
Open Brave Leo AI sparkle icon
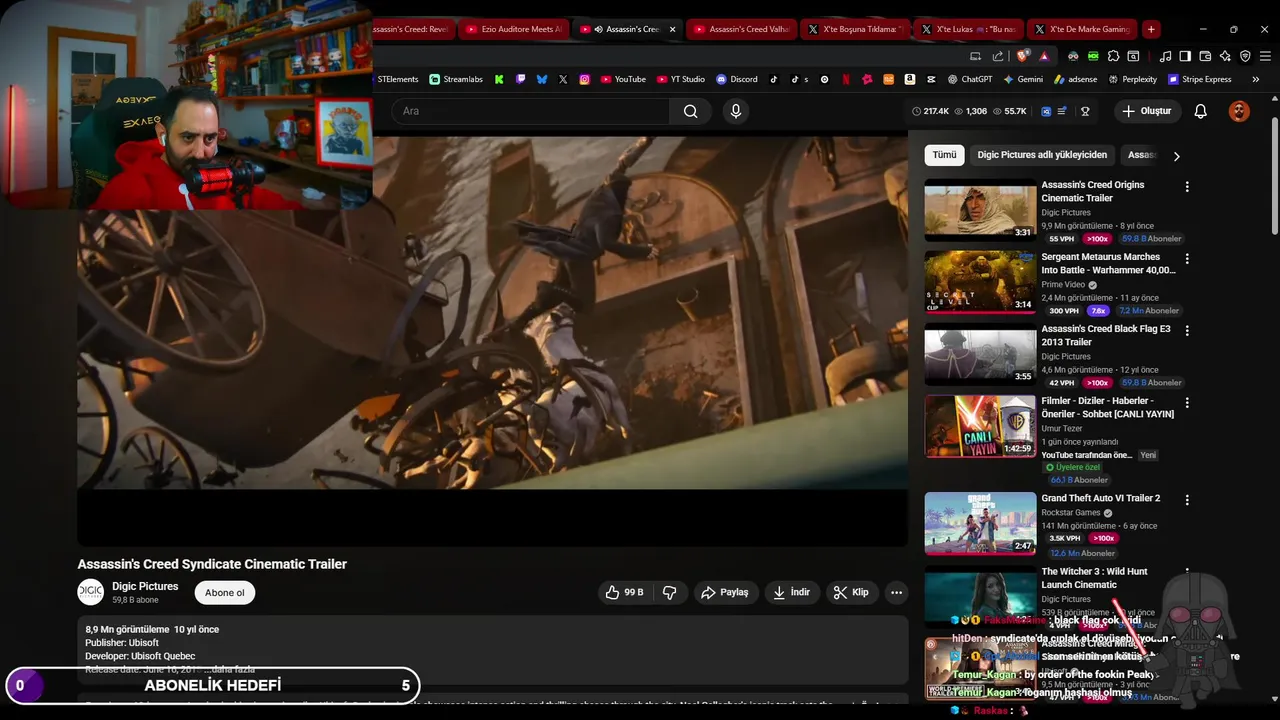click(x=1225, y=56)
